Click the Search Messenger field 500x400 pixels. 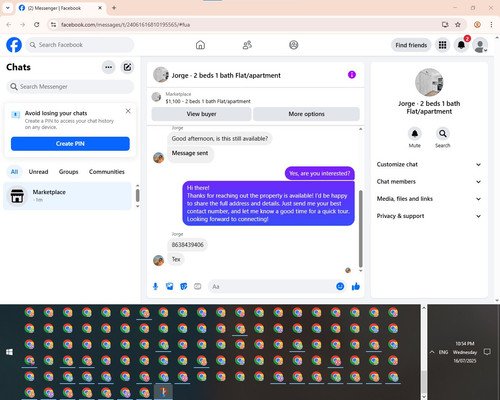click(70, 87)
